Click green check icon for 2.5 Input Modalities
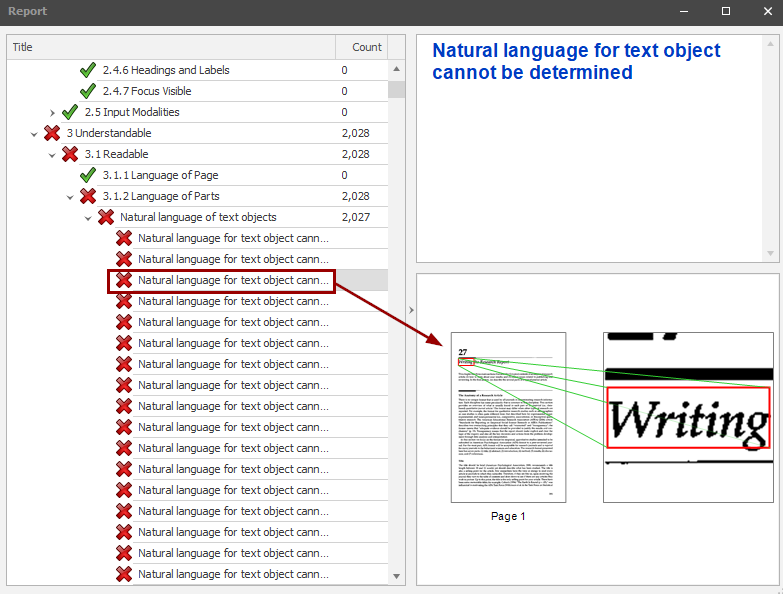Screen dimensions: 783x594 point(70,112)
